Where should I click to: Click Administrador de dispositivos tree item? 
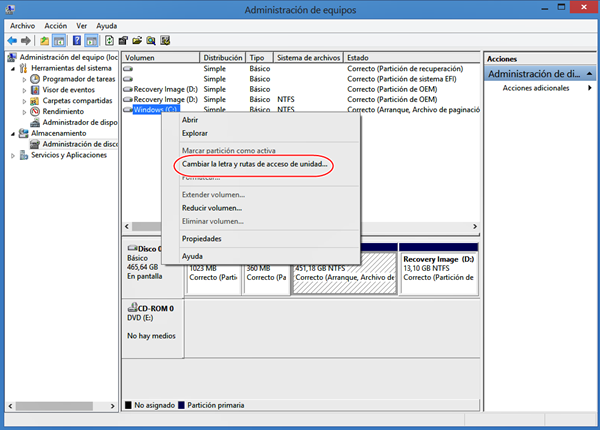(x=82, y=123)
